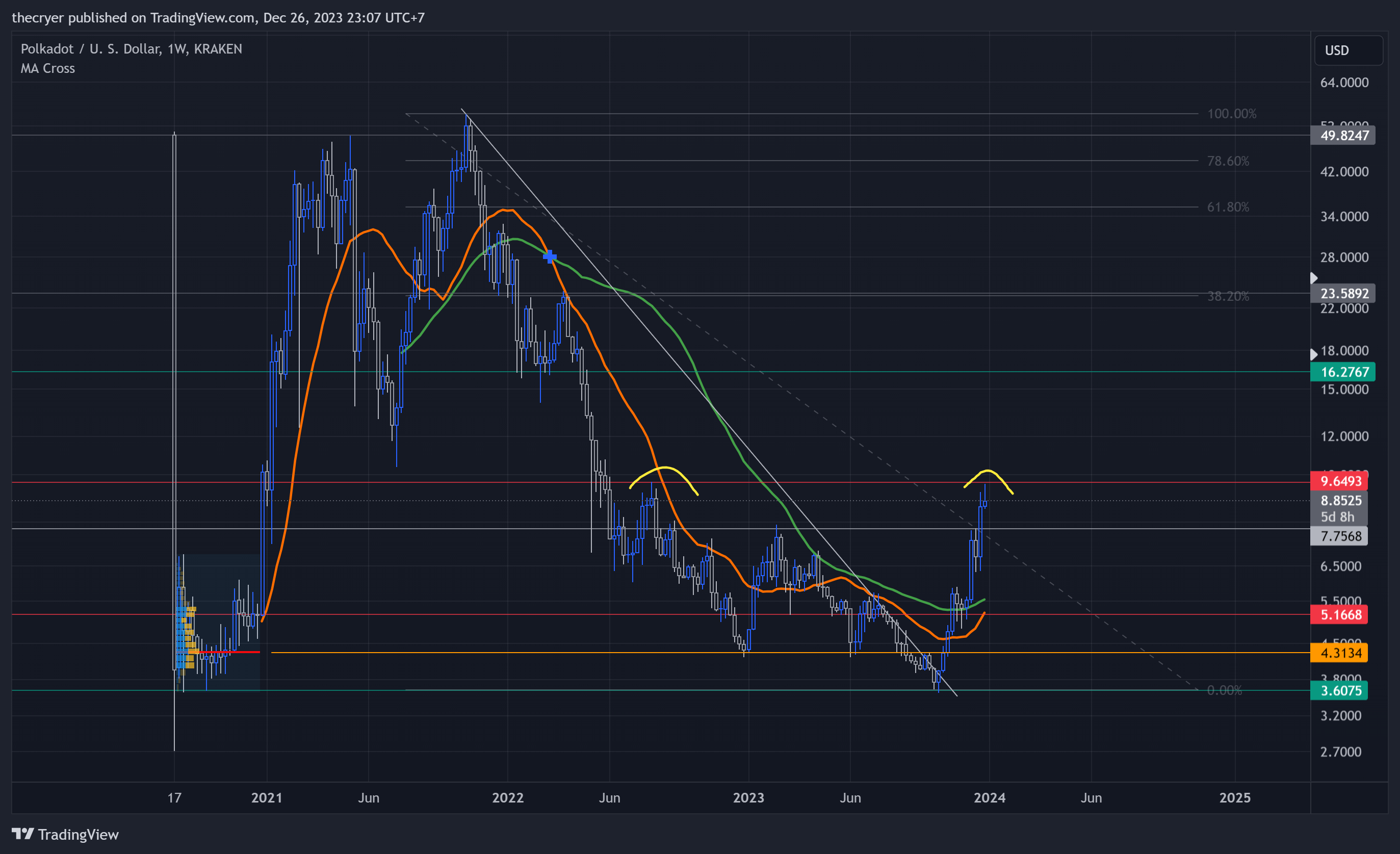This screenshot has height=854, width=1400.
Task: Open the USD currency selector
Action: [1349, 50]
